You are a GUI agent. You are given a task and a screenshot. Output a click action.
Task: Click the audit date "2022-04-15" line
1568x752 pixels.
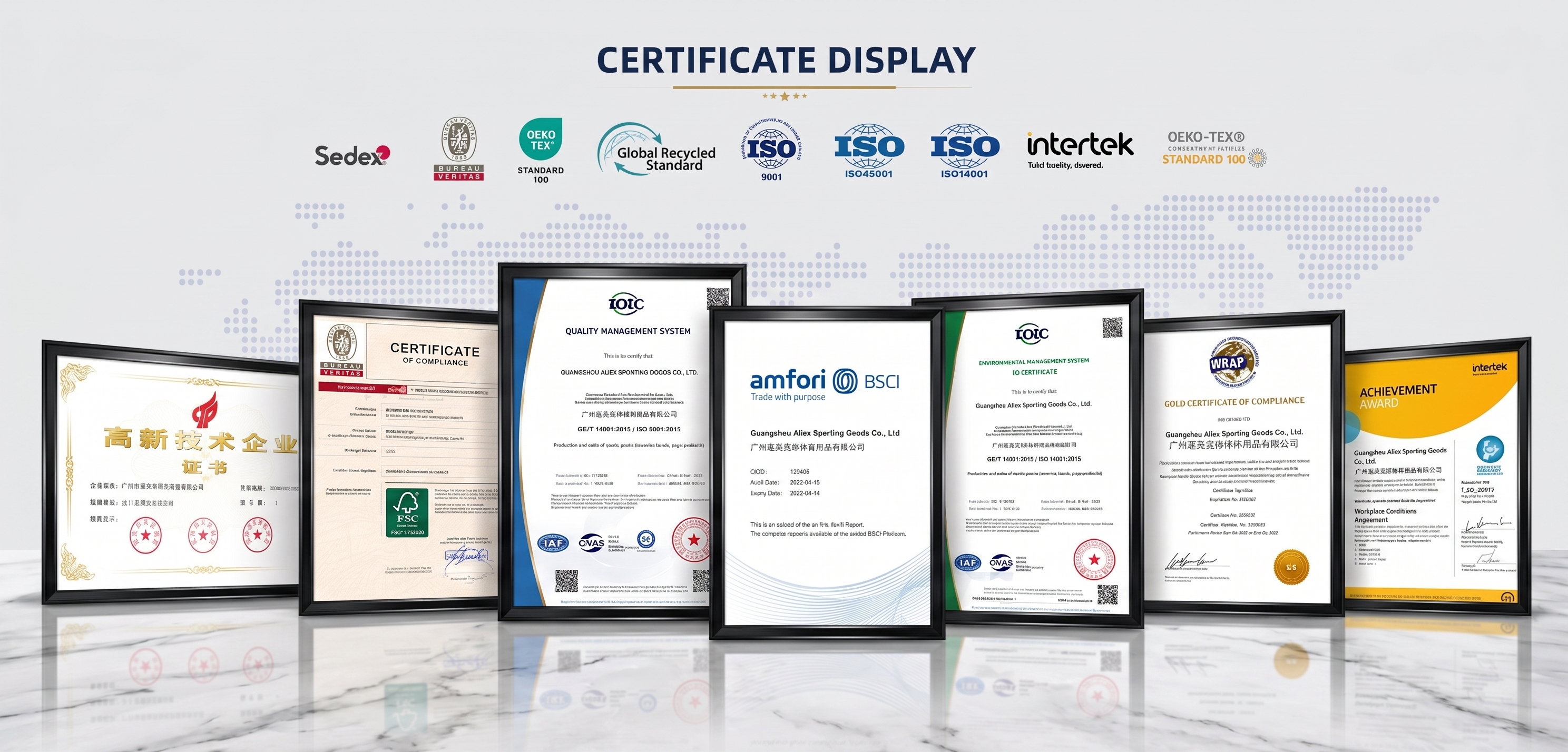tap(785, 482)
